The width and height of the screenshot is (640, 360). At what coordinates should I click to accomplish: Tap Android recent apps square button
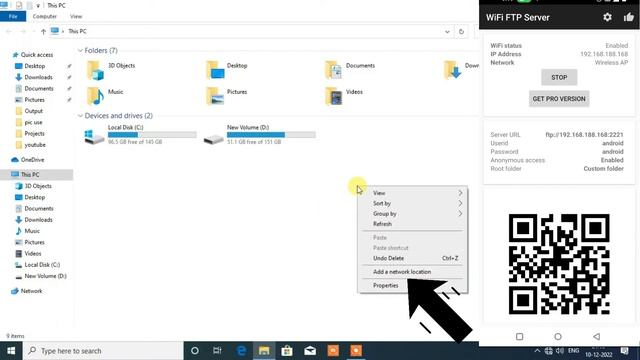coord(519,337)
